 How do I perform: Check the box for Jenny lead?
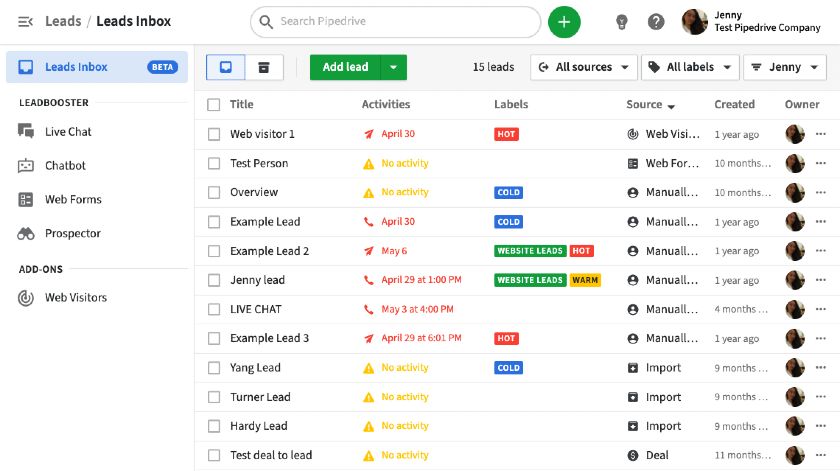pos(214,280)
